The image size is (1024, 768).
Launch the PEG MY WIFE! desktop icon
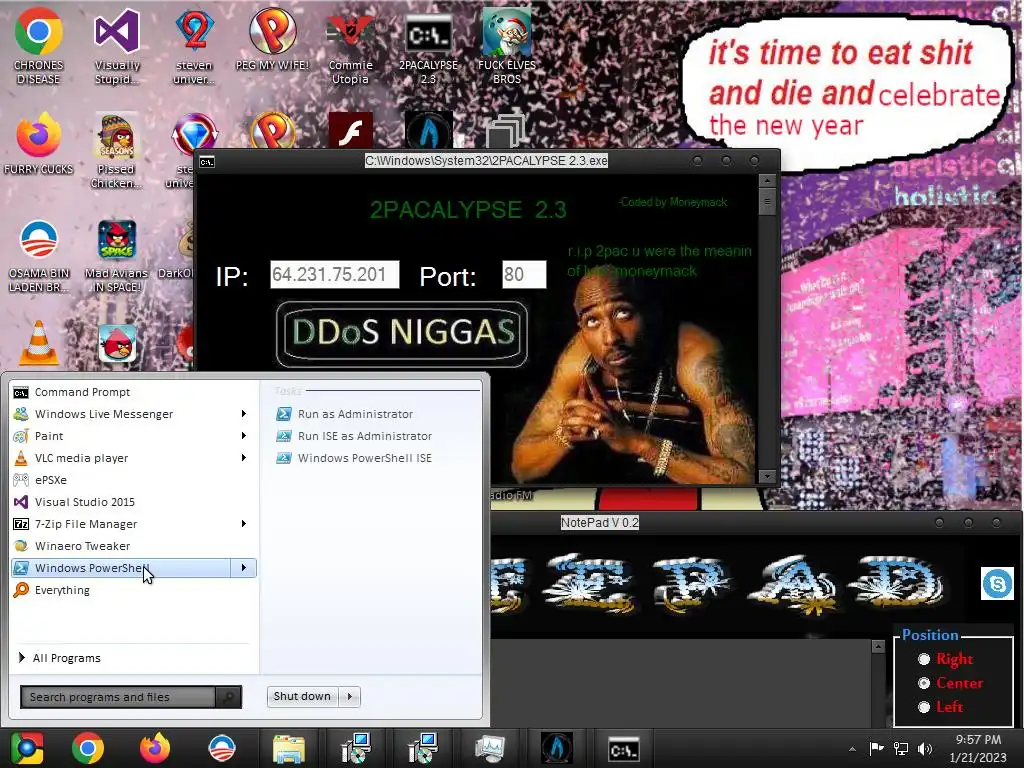272,40
